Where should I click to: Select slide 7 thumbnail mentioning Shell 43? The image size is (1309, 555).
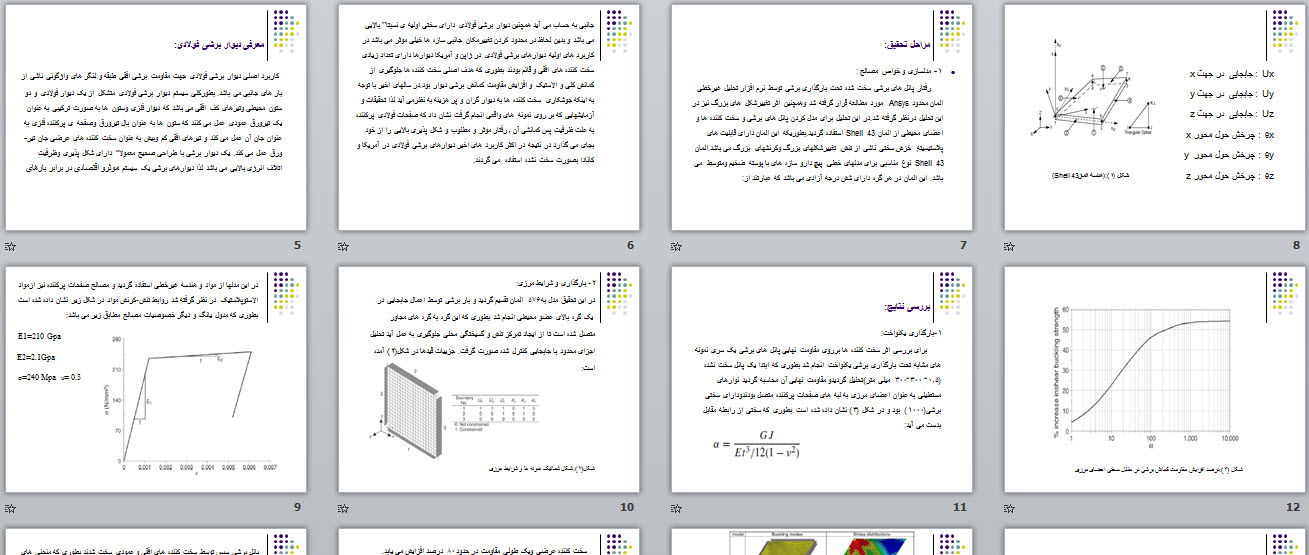822,119
